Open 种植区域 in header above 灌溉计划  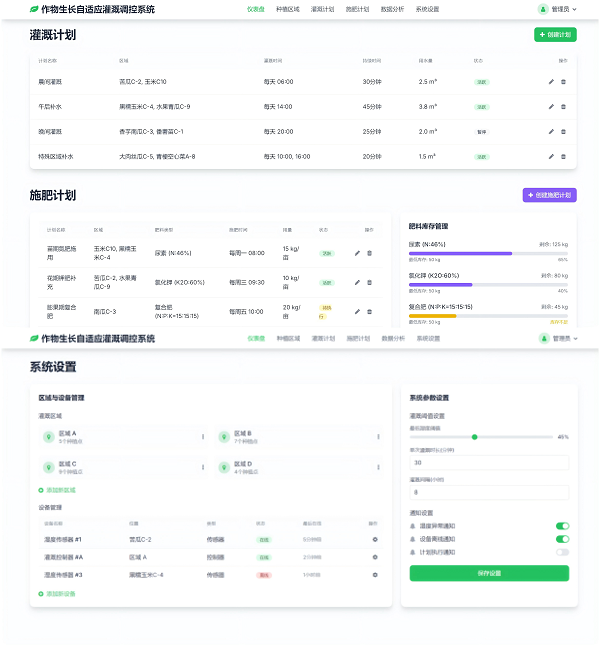(x=287, y=9)
